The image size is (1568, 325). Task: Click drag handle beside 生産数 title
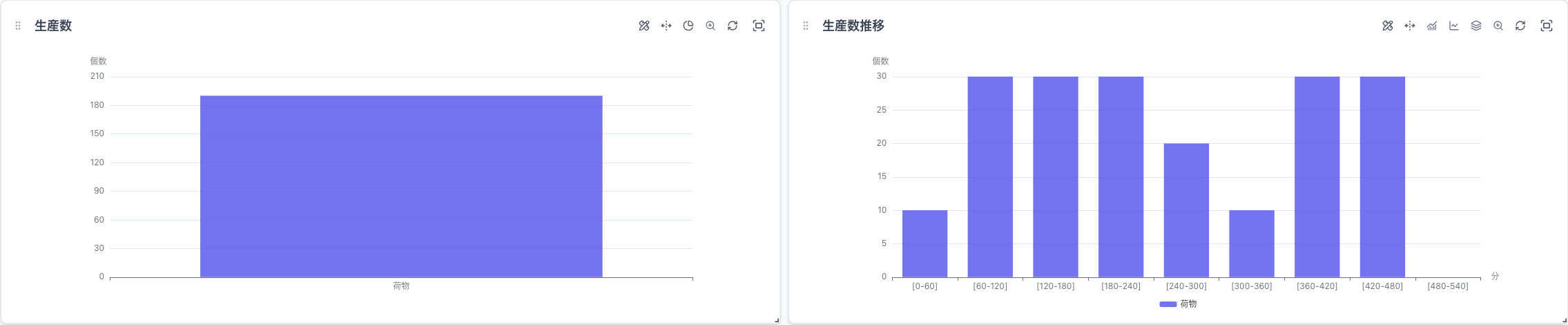[18, 26]
